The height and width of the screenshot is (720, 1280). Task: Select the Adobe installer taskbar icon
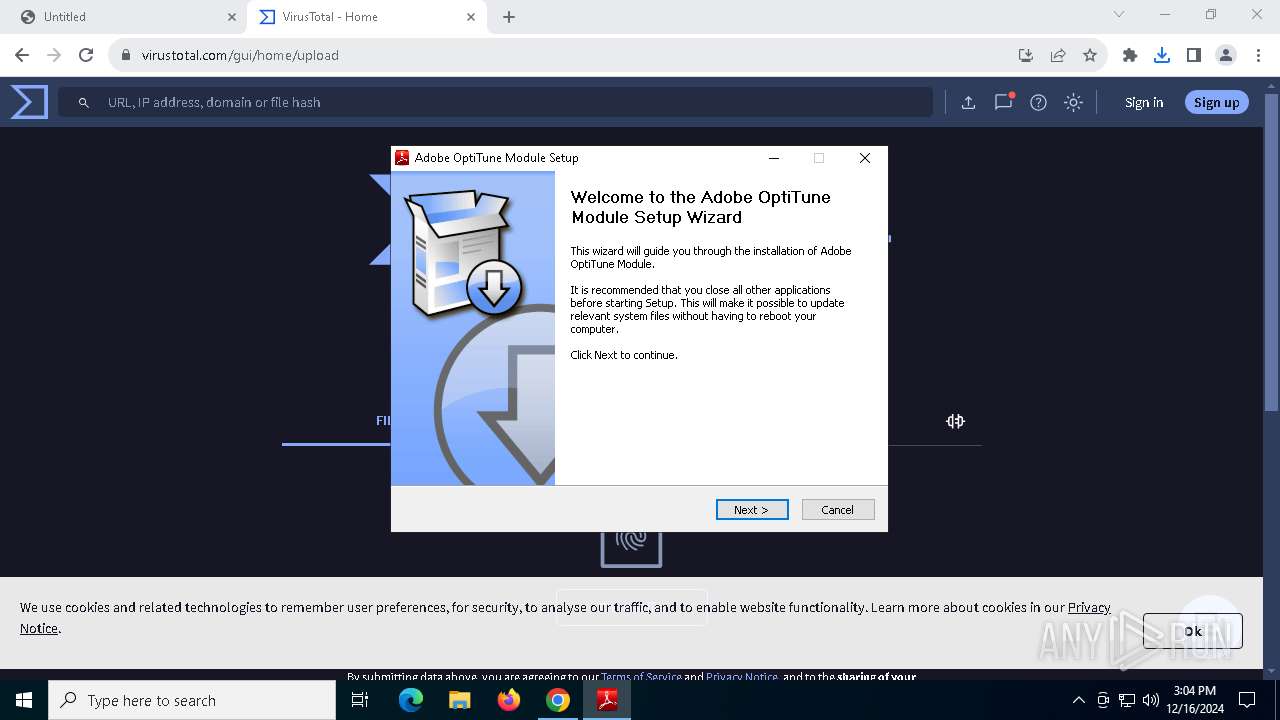[x=607, y=700]
